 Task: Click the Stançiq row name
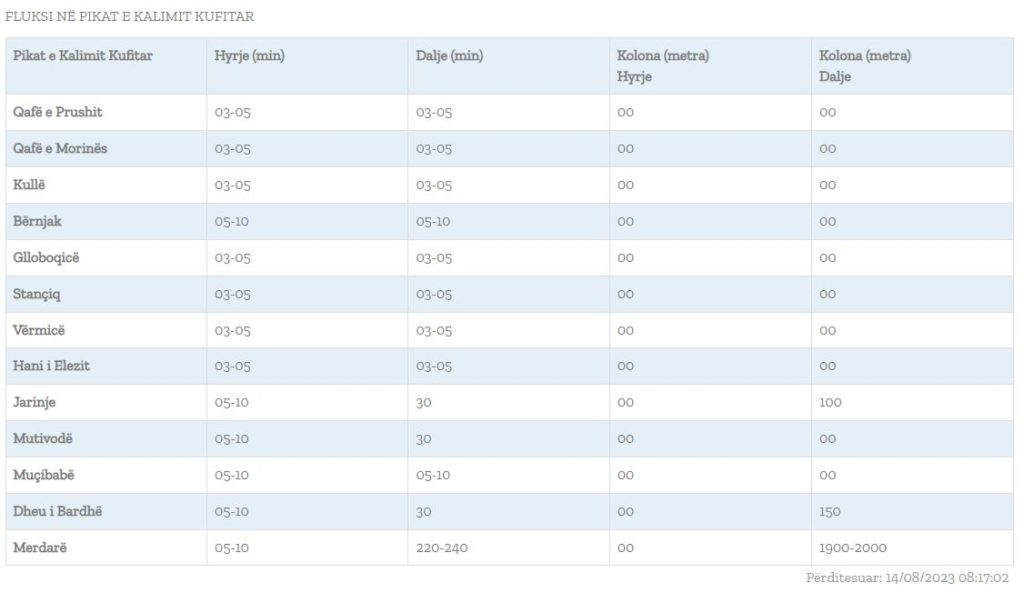click(37, 294)
